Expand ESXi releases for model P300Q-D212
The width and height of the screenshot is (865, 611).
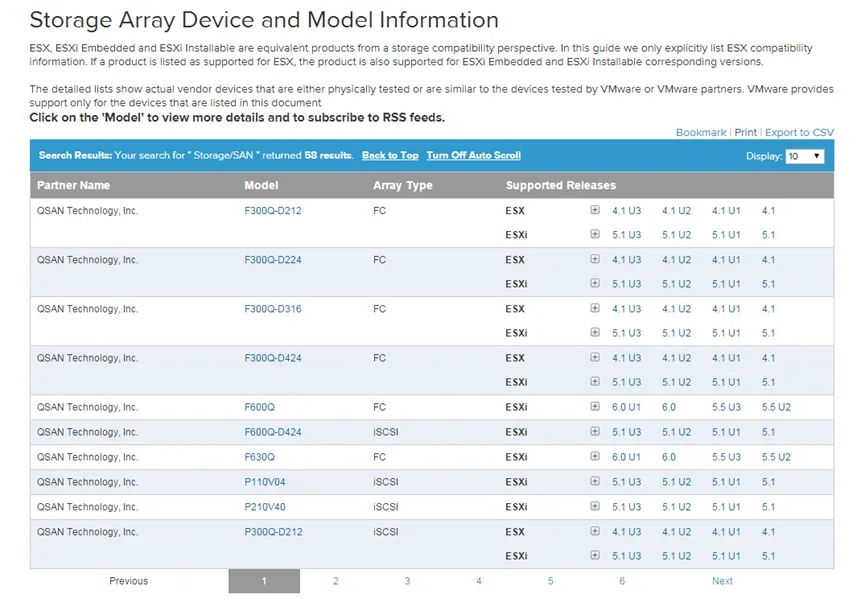[x=595, y=555]
